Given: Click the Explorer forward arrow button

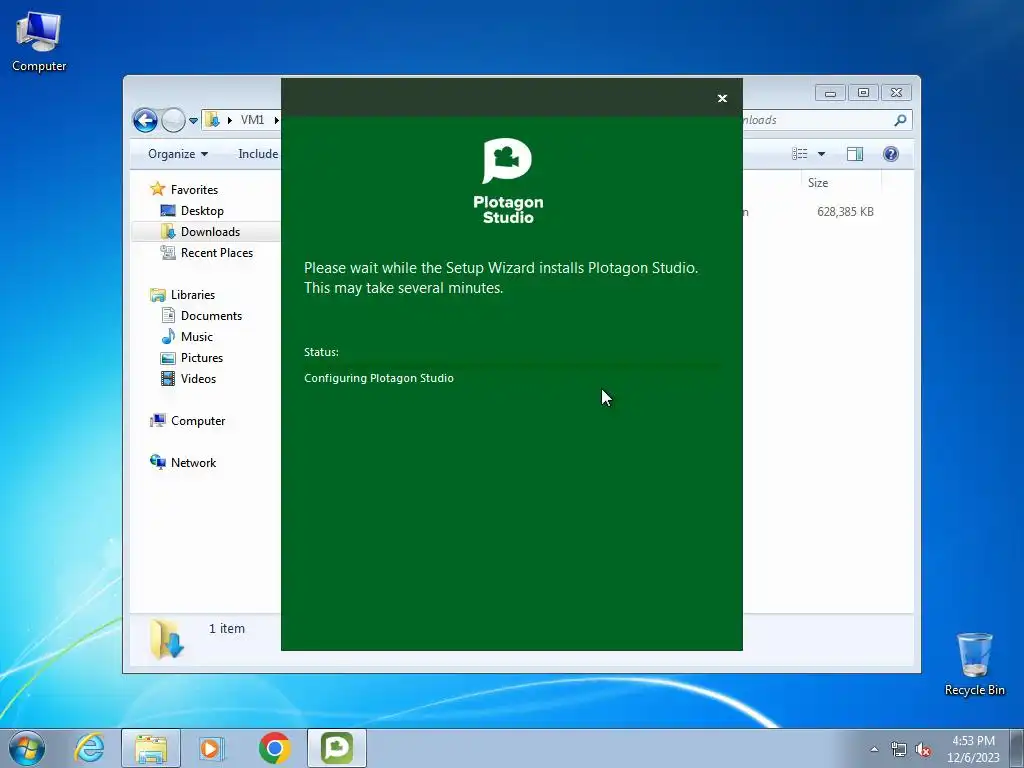Looking at the screenshot, I should point(173,120).
